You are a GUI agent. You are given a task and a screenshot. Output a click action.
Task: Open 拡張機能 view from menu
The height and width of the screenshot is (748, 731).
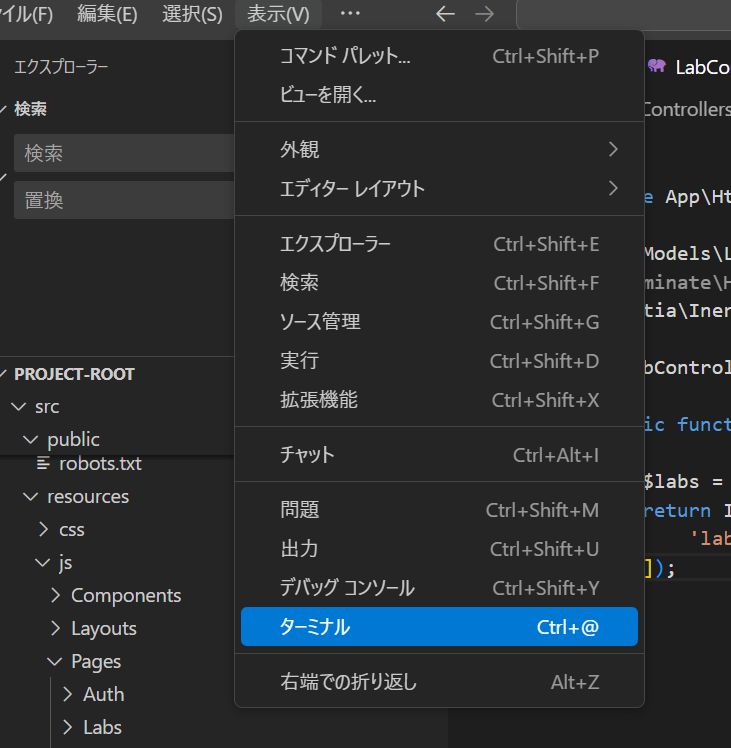[439, 400]
